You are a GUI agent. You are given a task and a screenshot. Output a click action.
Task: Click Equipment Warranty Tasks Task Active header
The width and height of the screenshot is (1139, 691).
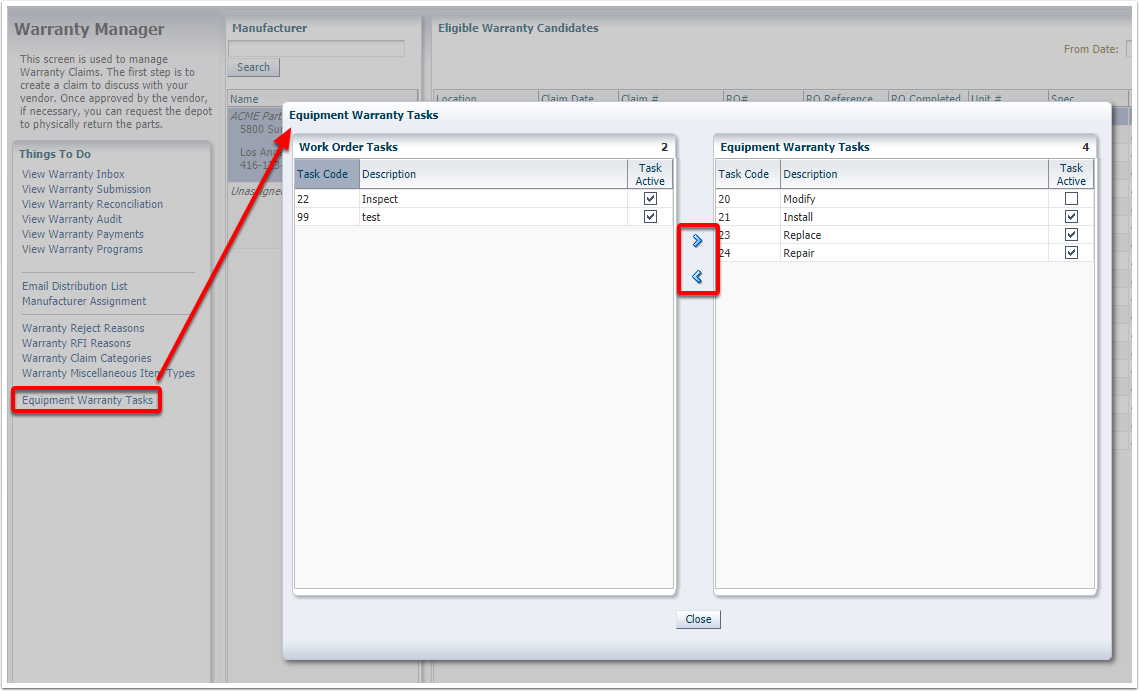[x=1071, y=174]
